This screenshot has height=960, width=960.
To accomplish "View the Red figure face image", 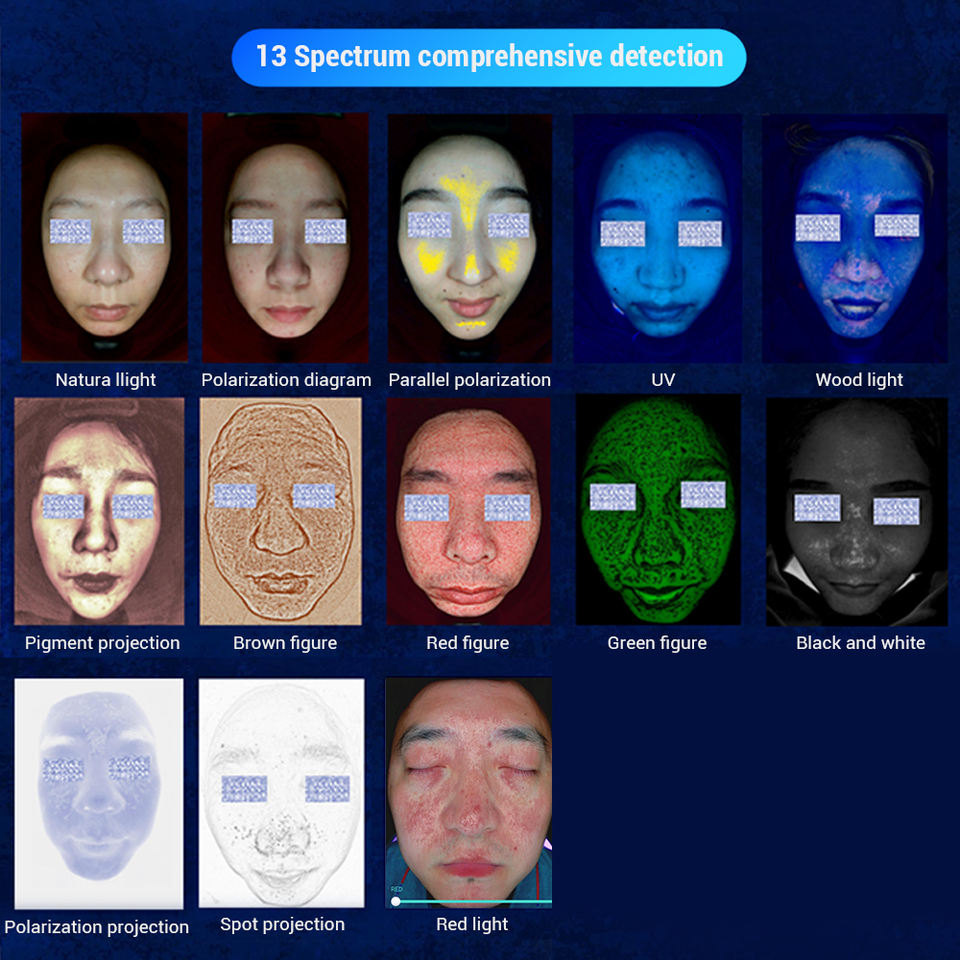I will tap(468, 511).
